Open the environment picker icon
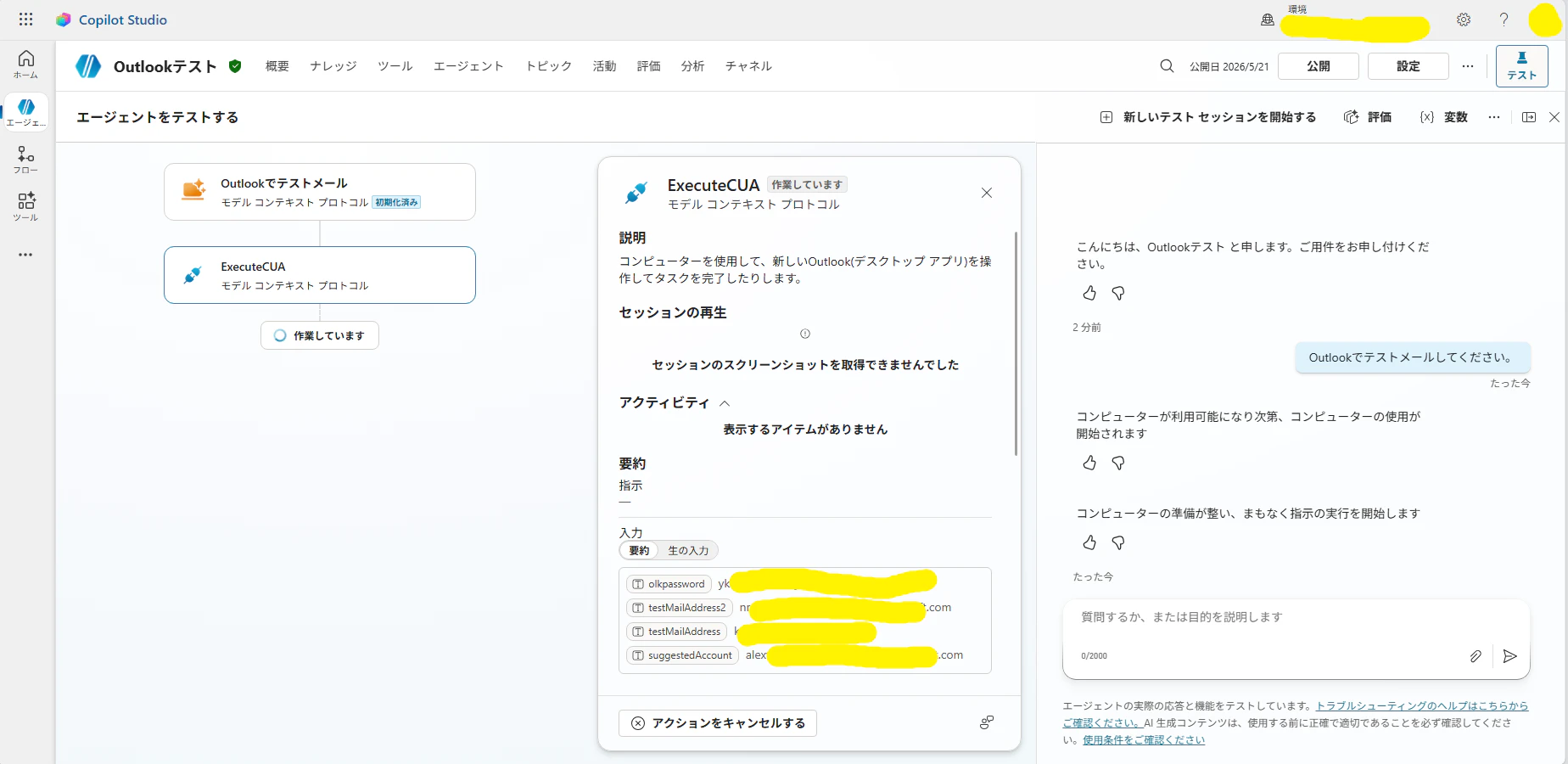 1268,20
